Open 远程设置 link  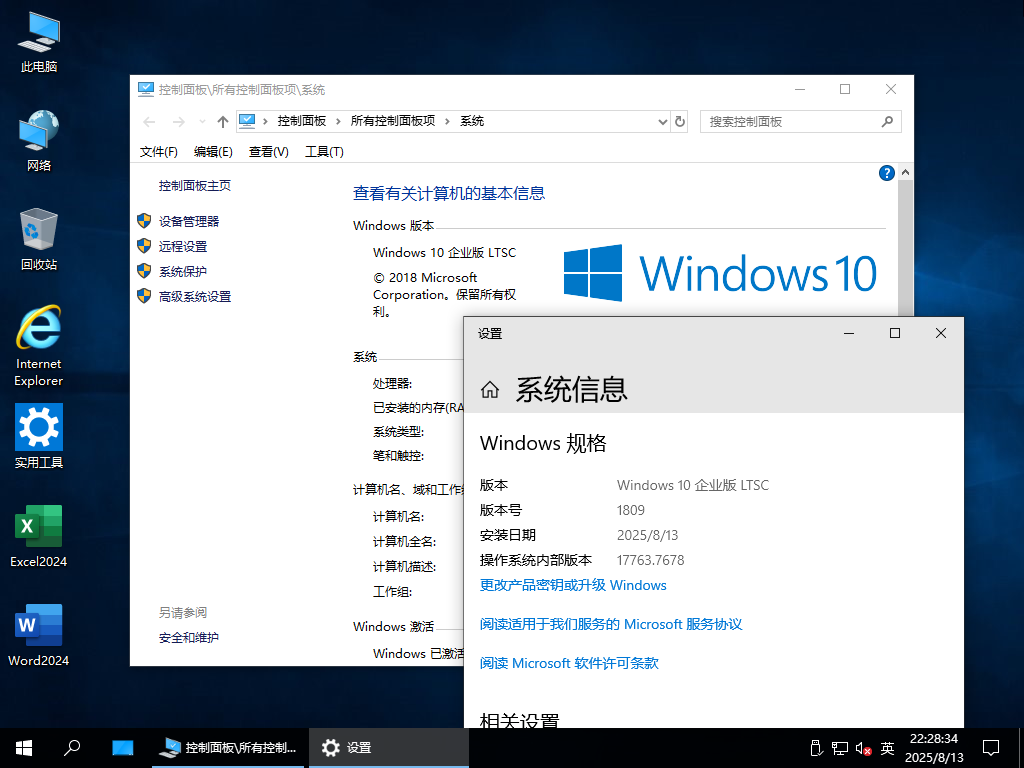pos(183,246)
